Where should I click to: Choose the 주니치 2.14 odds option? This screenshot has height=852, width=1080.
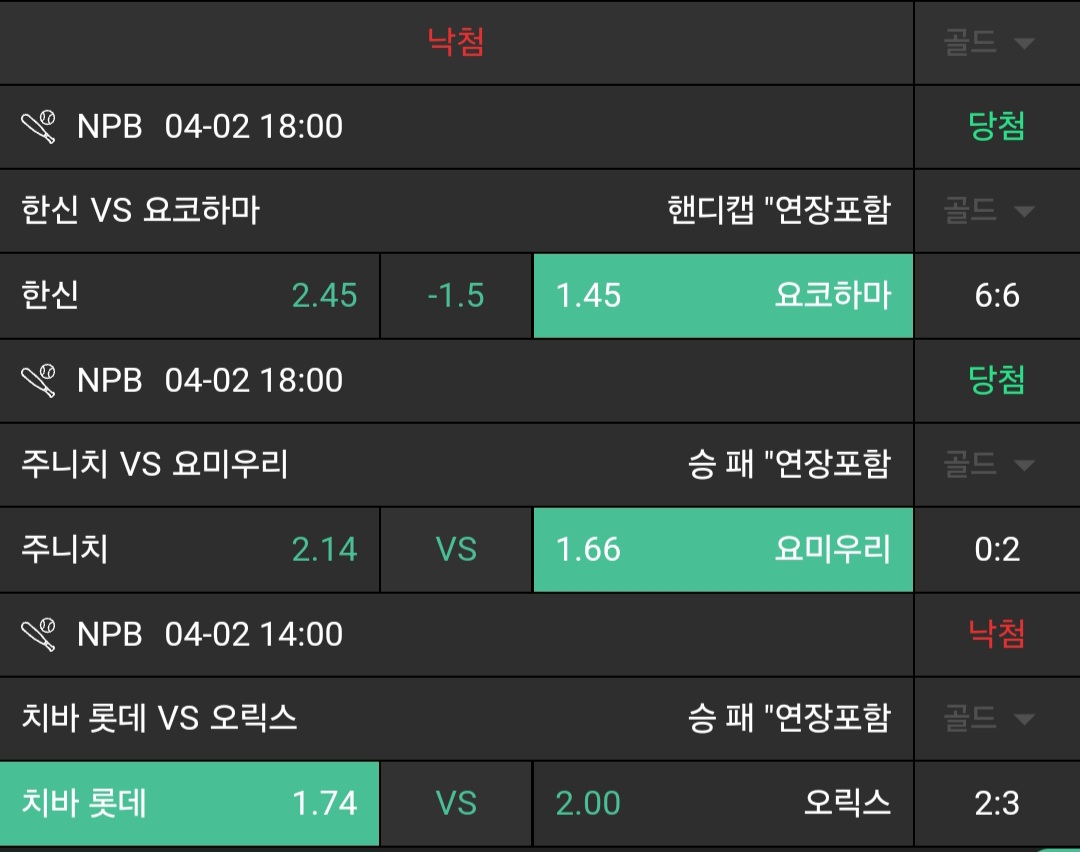tap(190, 550)
